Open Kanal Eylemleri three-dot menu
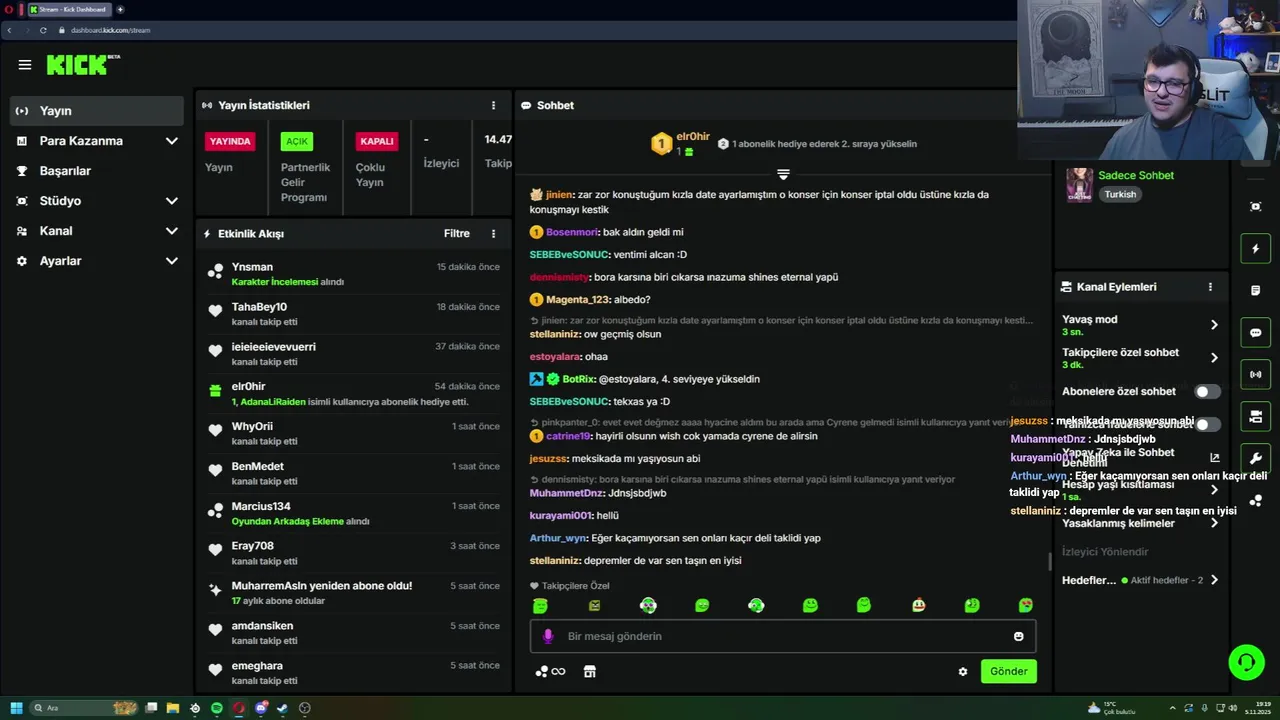1280x720 pixels. (1210, 287)
